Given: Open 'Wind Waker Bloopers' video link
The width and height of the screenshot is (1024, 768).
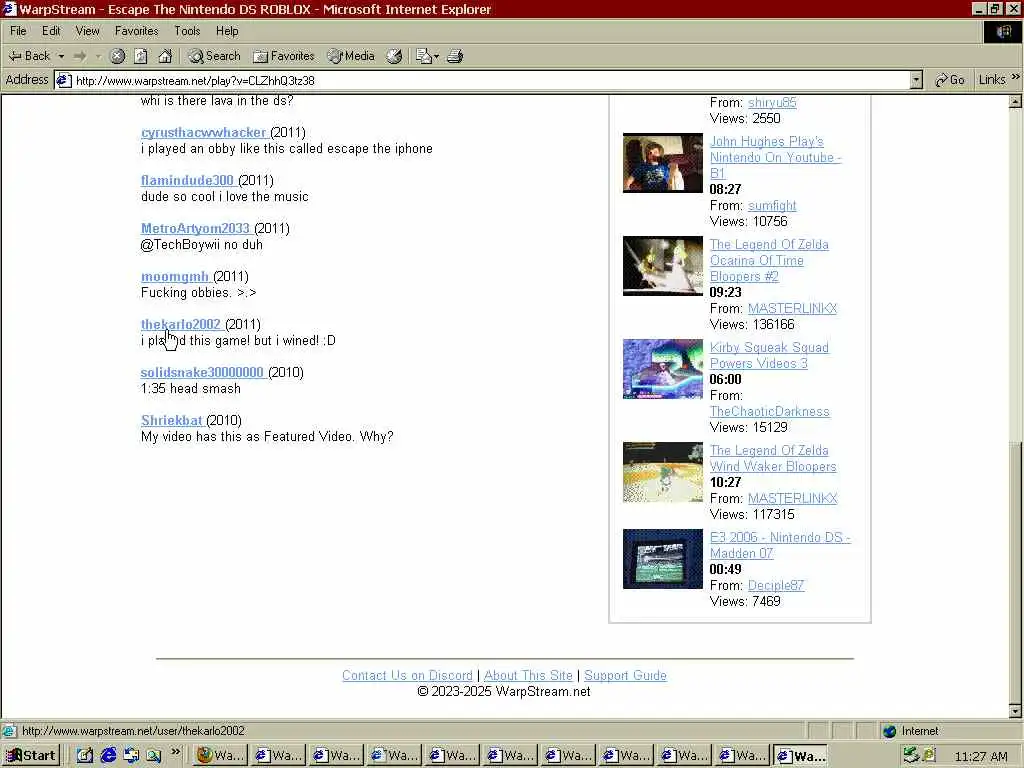Looking at the screenshot, I should point(773,458).
